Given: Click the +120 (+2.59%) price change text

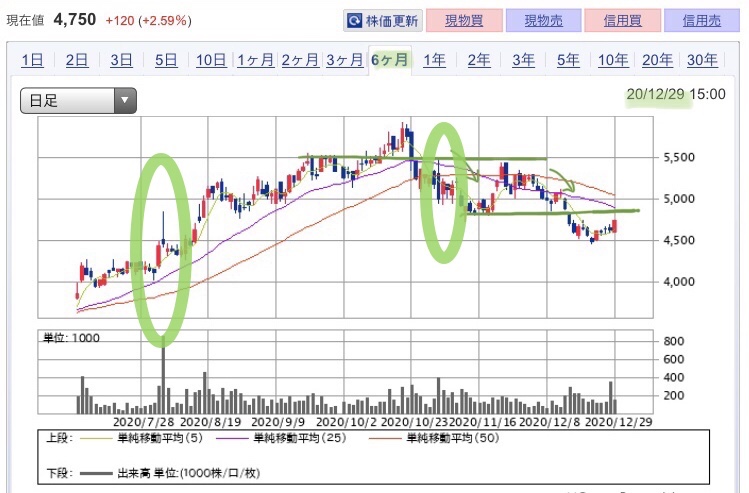Looking at the screenshot, I should click(x=149, y=21).
